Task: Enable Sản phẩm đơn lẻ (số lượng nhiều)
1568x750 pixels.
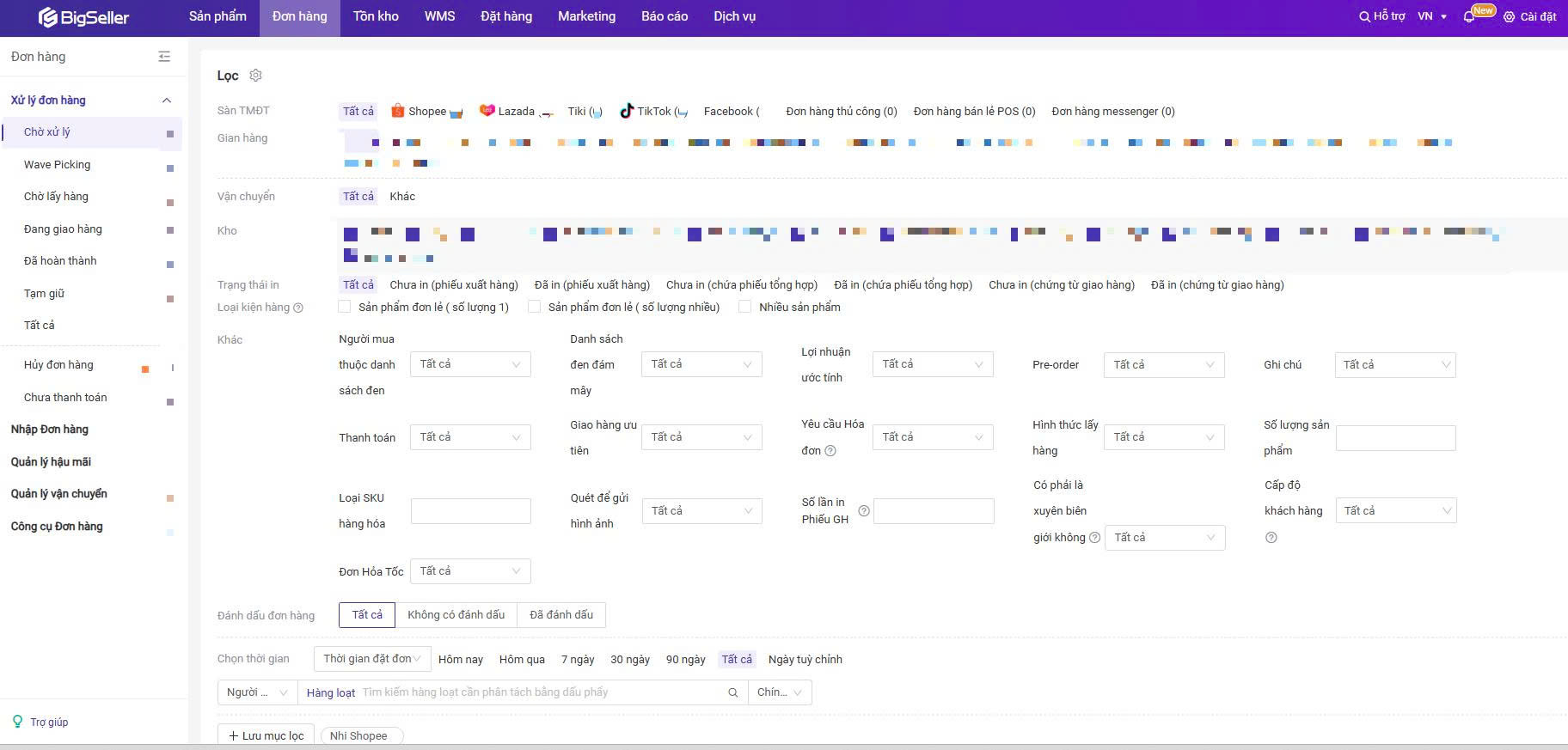Action: pos(534,307)
